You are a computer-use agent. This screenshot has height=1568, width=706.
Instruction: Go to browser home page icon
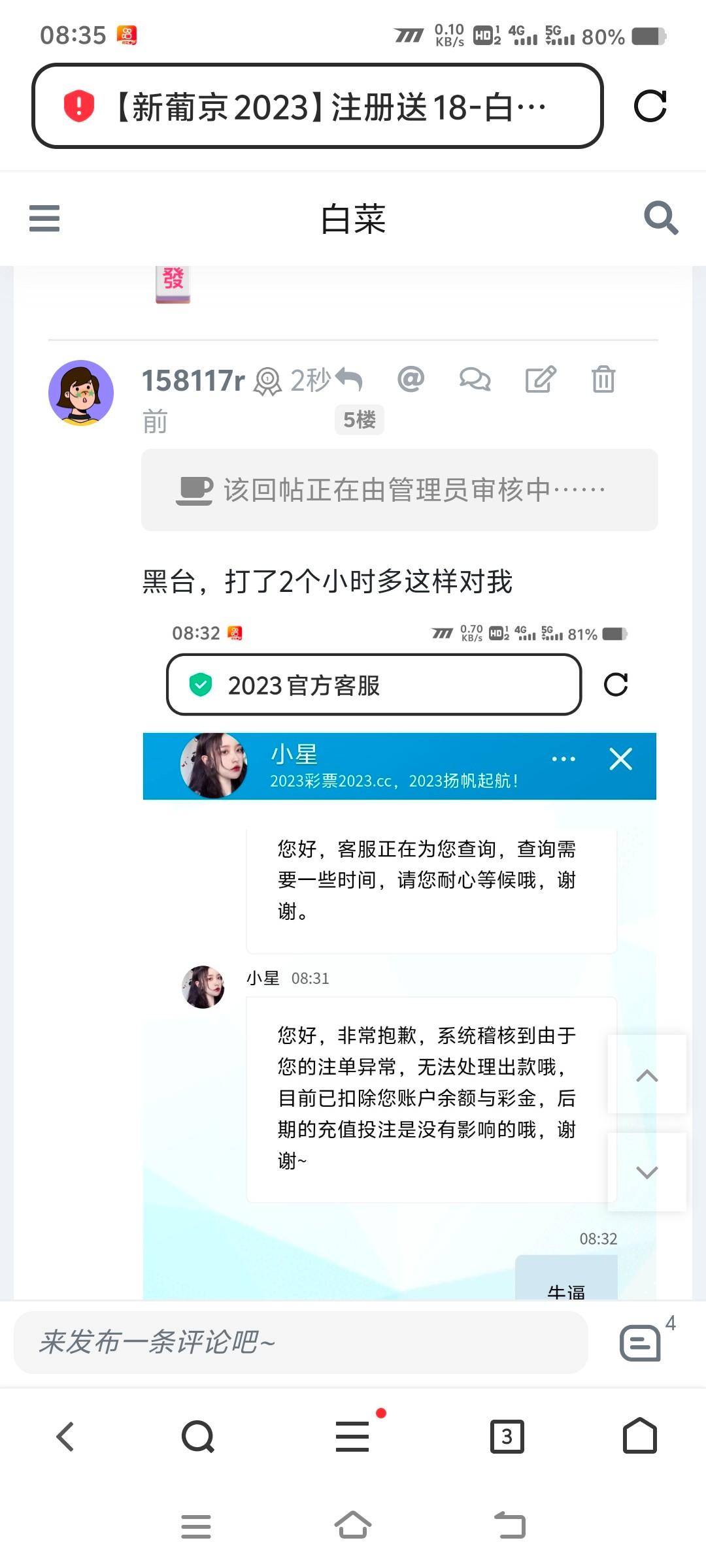click(x=640, y=1435)
